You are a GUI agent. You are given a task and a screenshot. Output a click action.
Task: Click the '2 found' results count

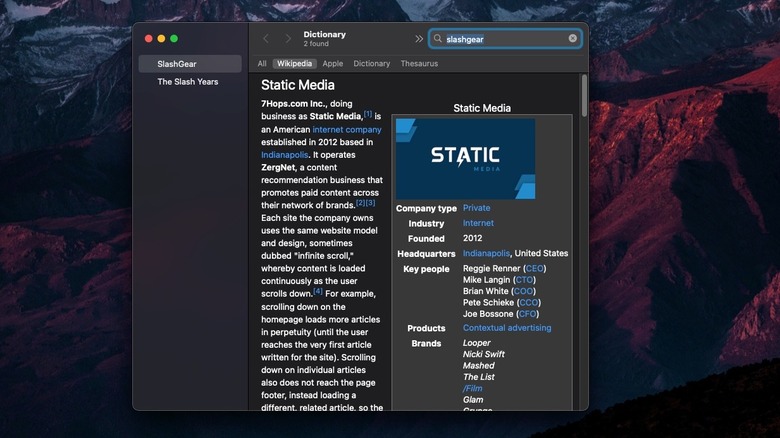(x=316, y=44)
